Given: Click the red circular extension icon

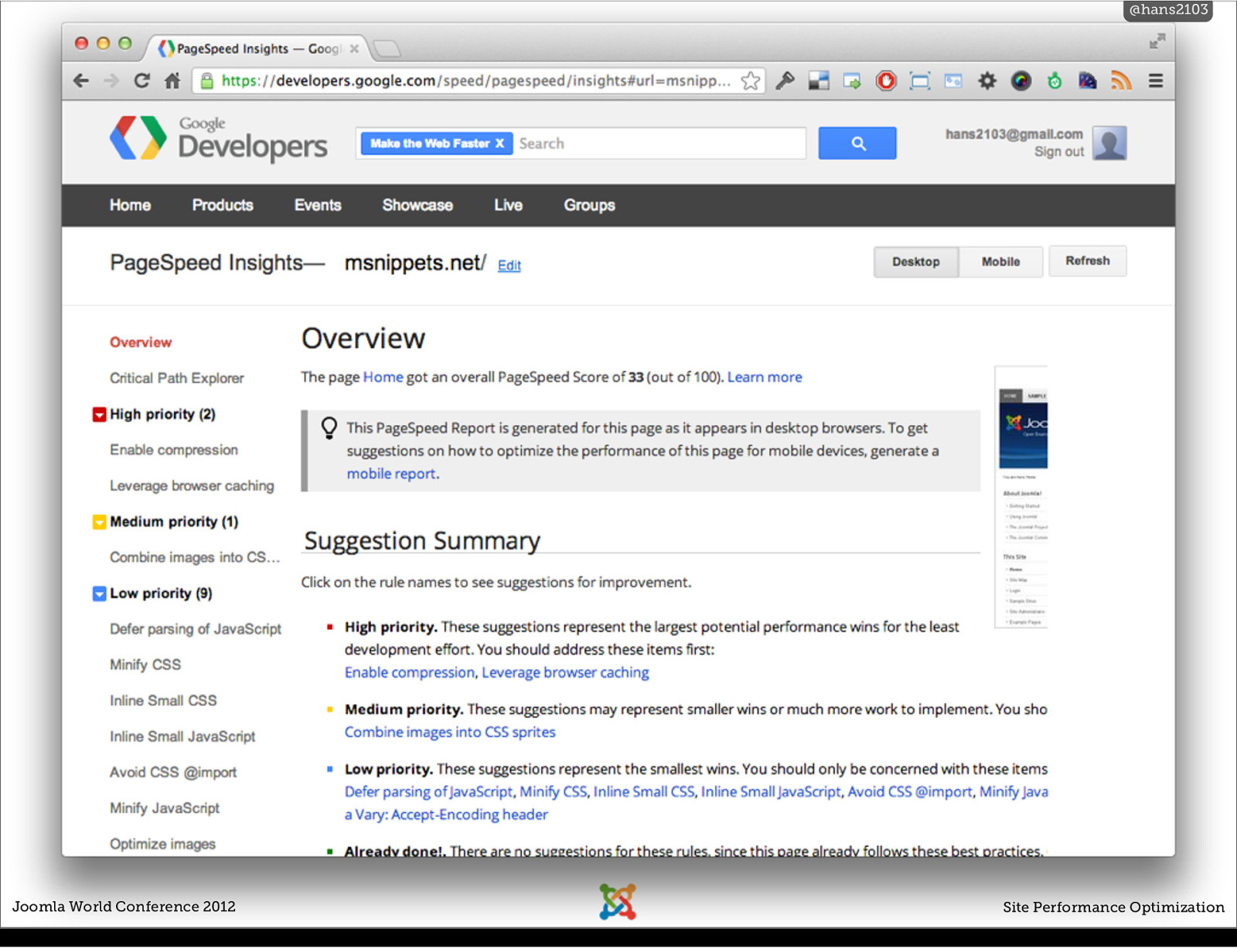Looking at the screenshot, I should coord(886,80).
